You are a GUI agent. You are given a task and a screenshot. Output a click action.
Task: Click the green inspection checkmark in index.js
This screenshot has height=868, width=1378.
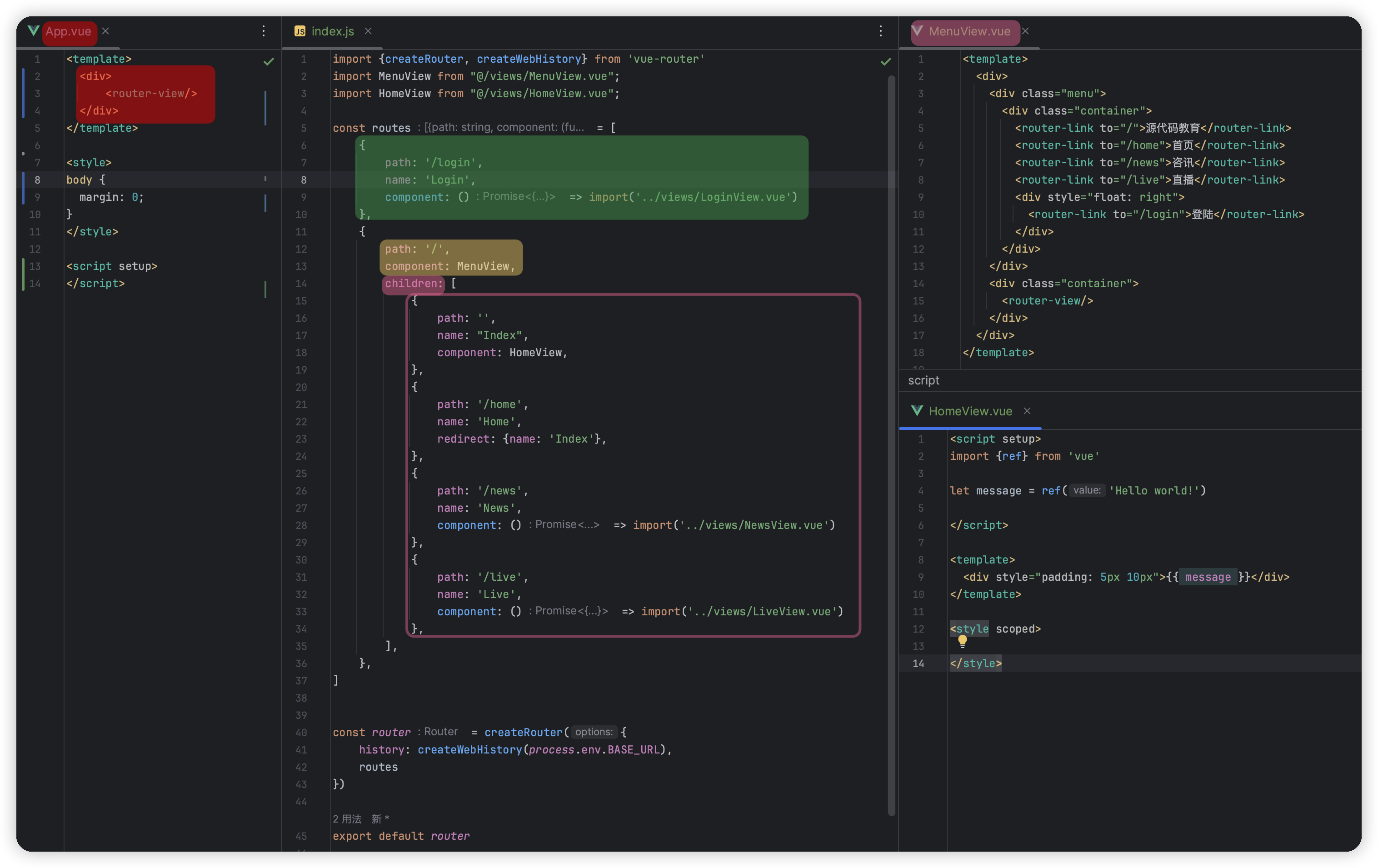(x=885, y=61)
